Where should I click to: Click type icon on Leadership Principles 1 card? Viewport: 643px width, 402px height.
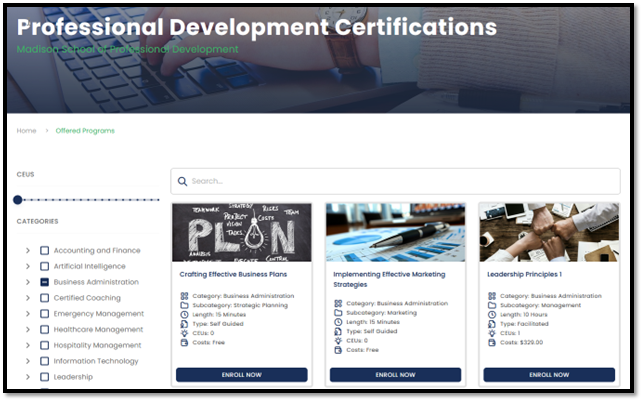point(492,323)
